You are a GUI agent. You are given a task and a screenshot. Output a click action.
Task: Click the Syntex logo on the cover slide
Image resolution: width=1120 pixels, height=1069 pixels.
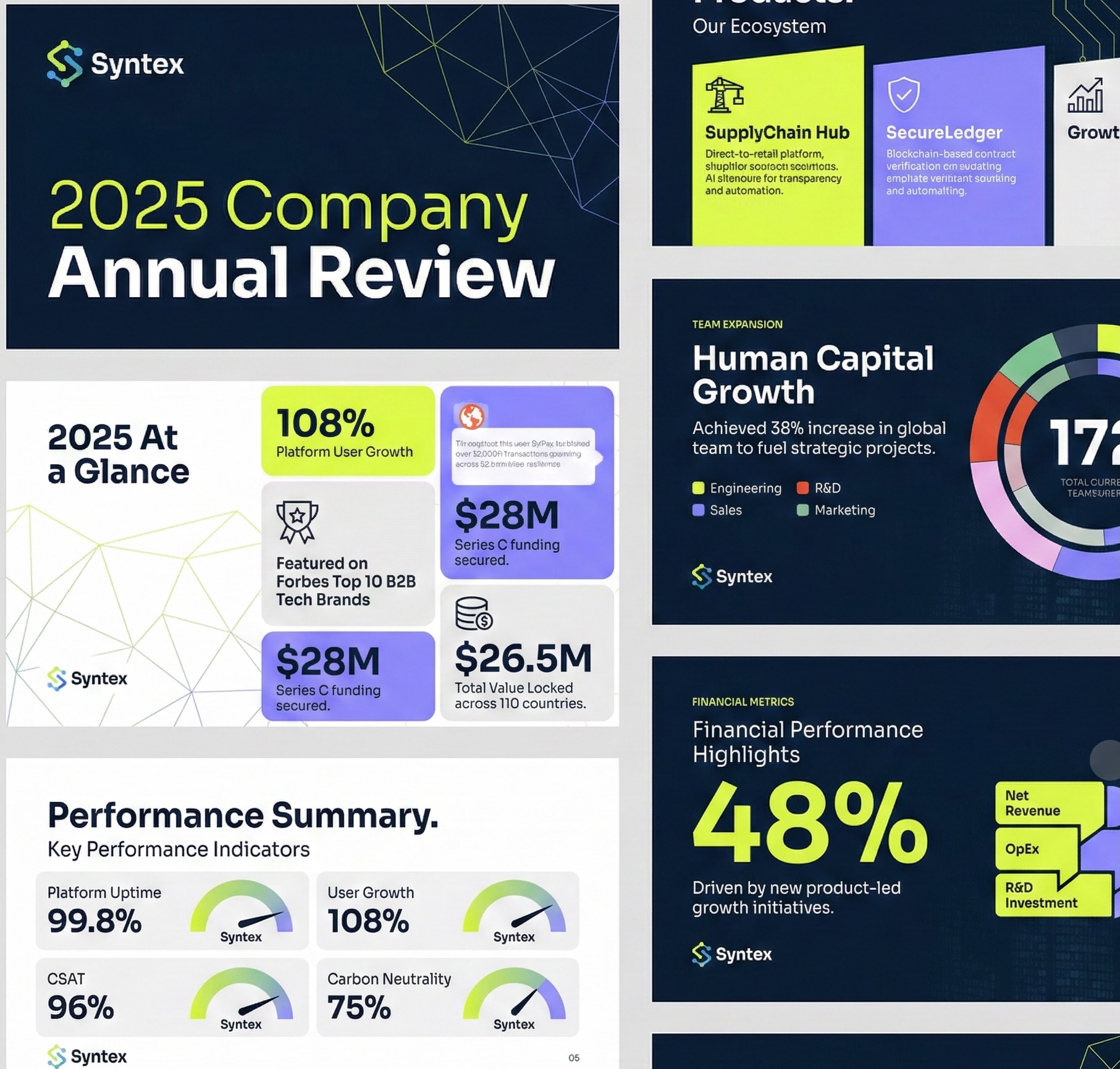115,64
